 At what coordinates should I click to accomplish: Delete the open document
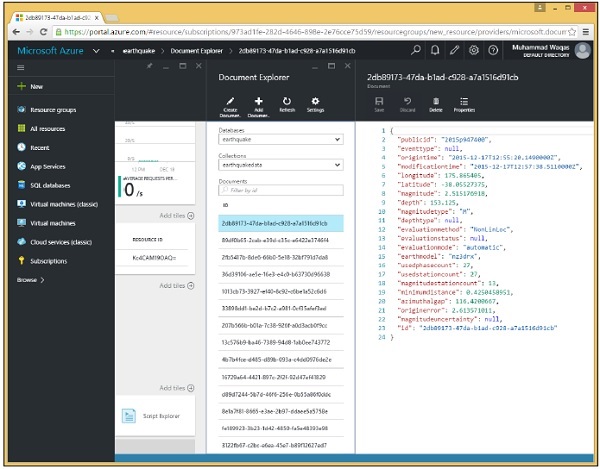point(435,103)
